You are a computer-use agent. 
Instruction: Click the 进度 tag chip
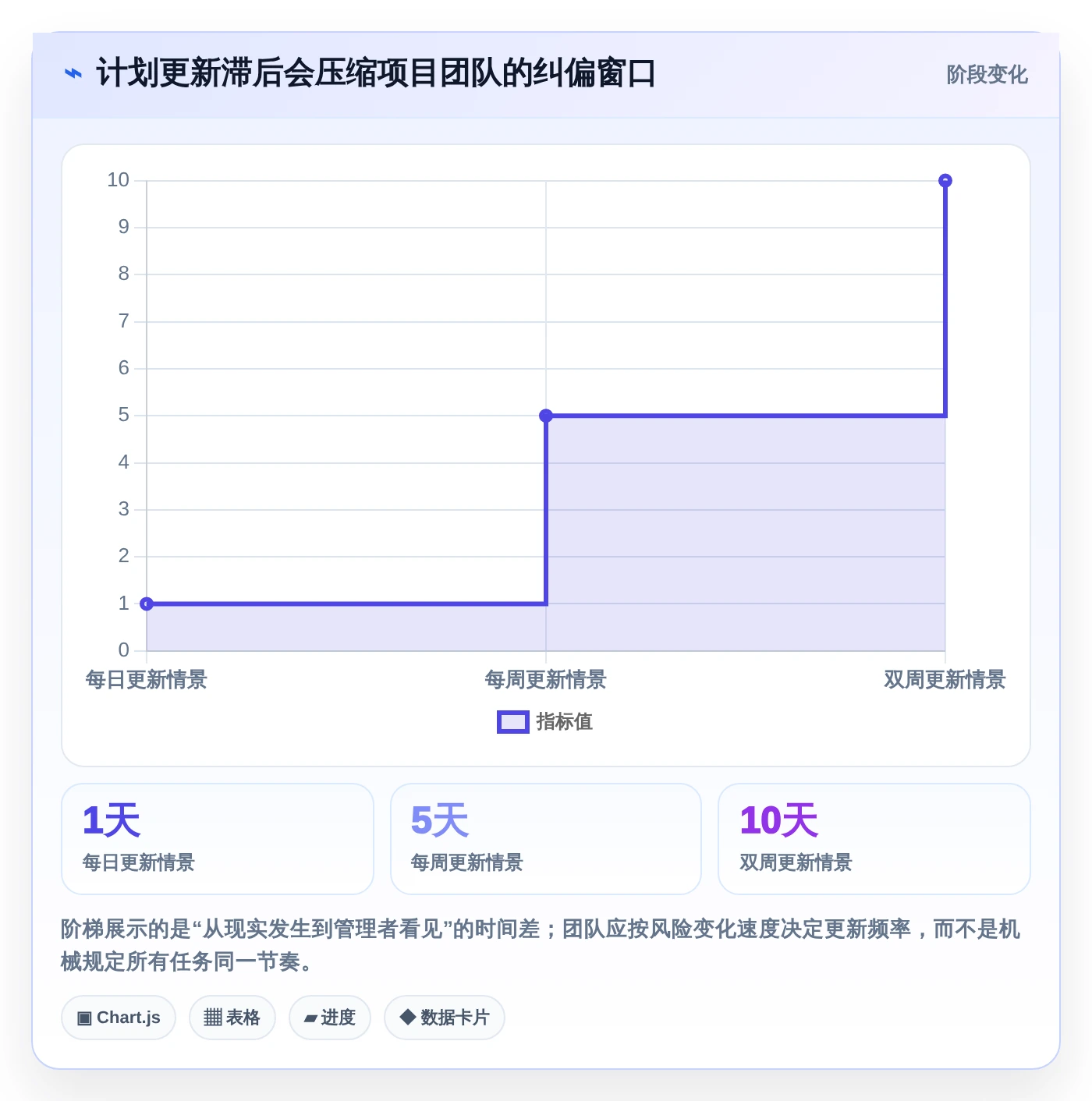[x=330, y=1018]
